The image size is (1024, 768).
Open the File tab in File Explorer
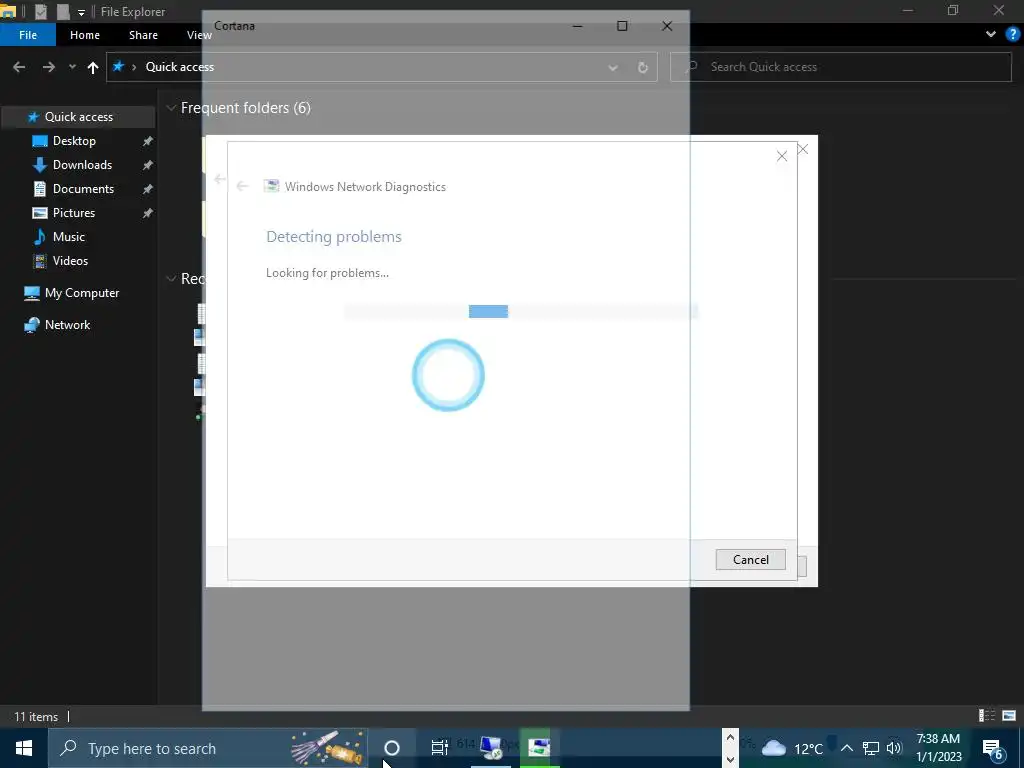click(x=28, y=35)
